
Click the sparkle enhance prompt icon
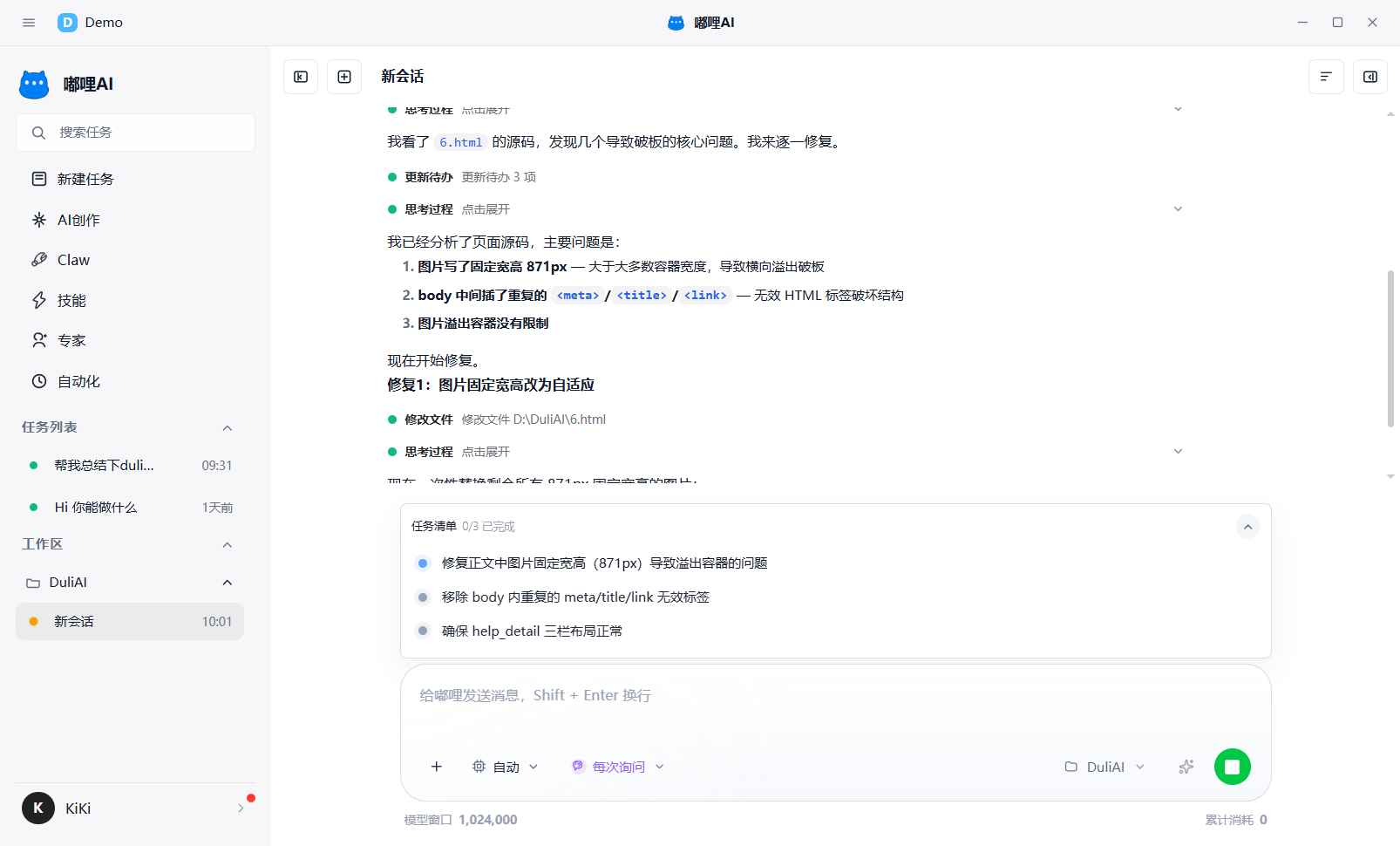[1186, 767]
